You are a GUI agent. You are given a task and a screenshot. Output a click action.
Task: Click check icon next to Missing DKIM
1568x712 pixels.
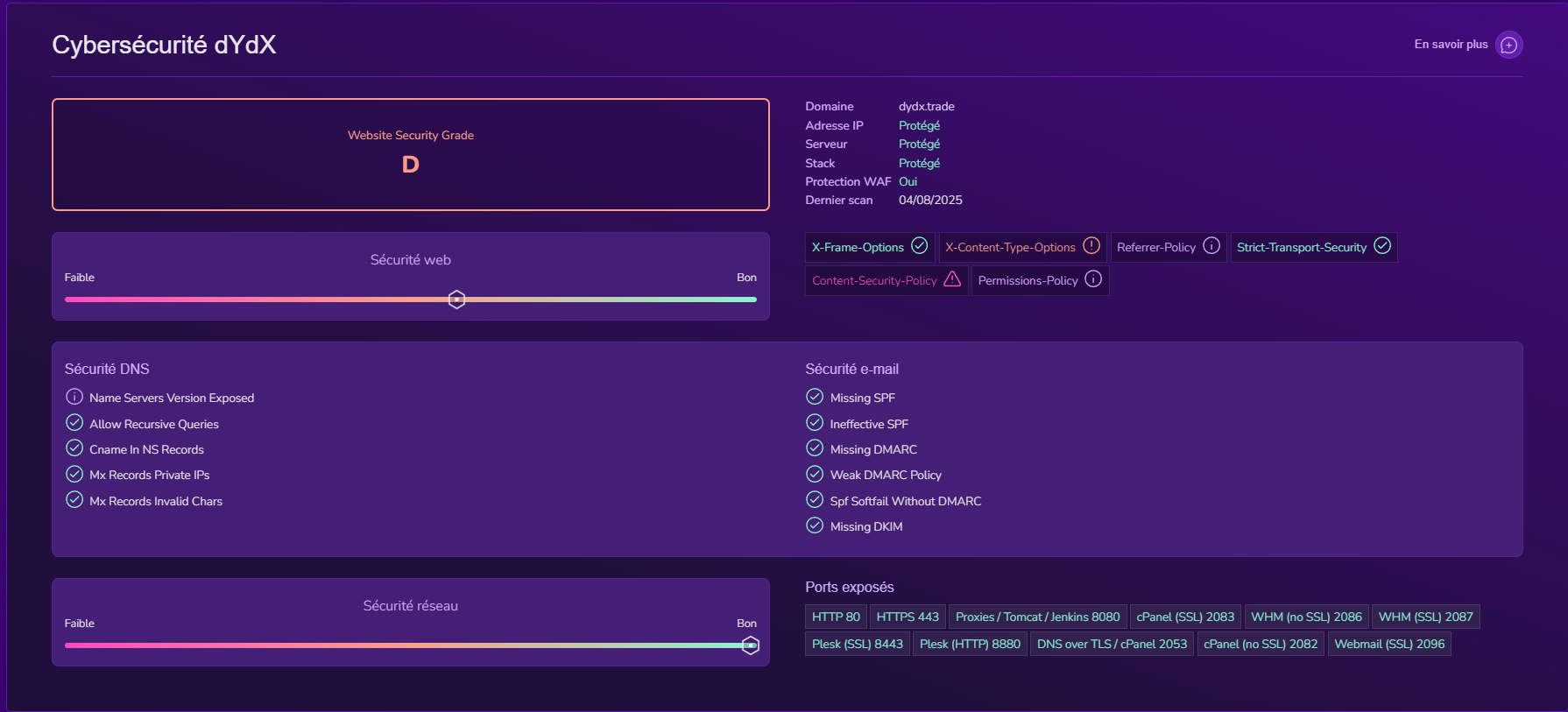click(815, 525)
